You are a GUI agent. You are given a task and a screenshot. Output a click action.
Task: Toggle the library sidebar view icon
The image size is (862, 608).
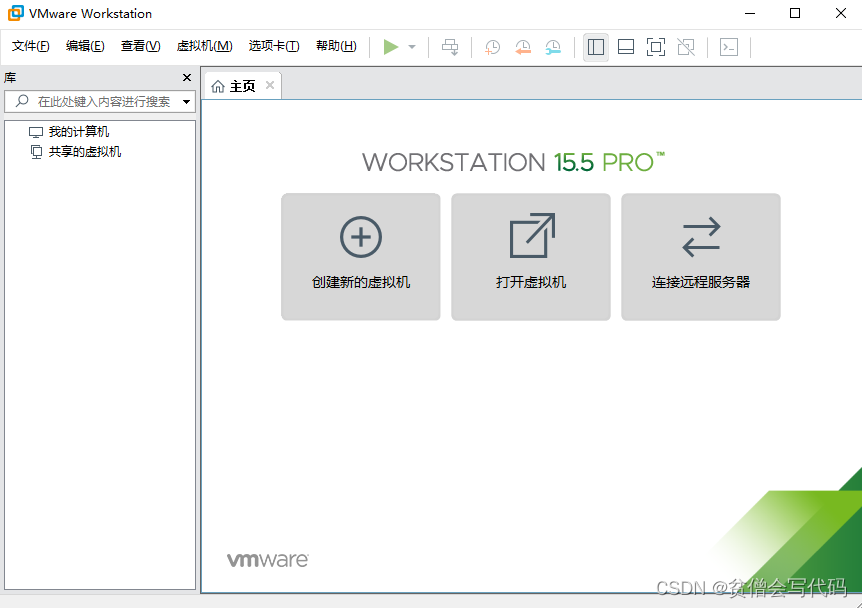[x=596, y=47]
